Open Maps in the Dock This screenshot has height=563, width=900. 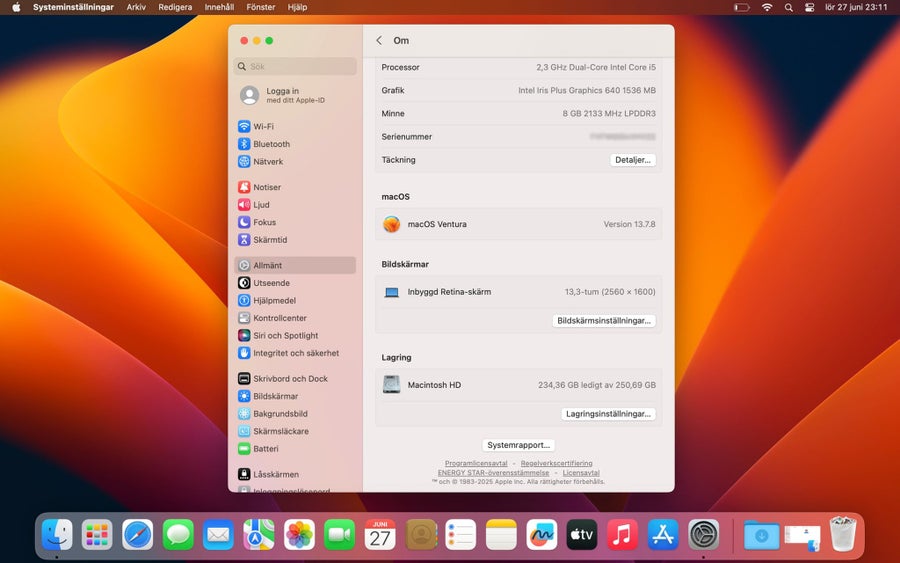[259, 534]
